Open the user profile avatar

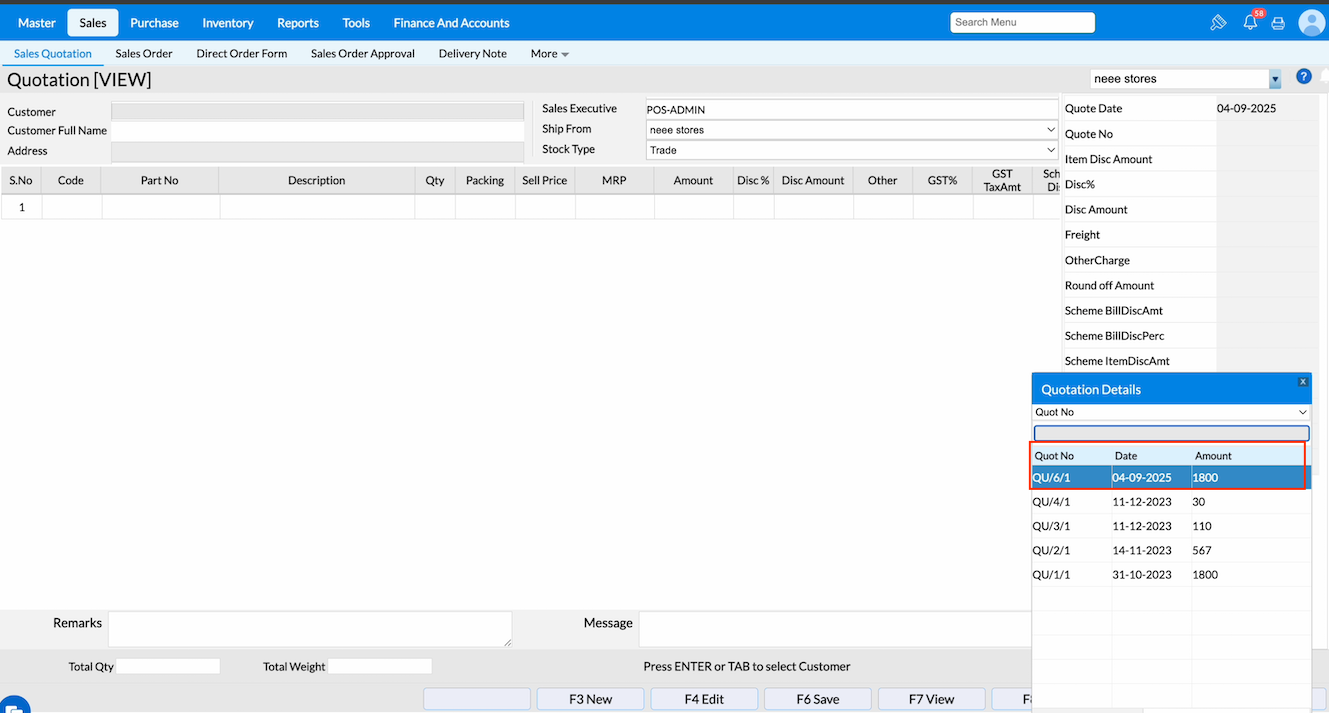click(x=1311, y=23)
